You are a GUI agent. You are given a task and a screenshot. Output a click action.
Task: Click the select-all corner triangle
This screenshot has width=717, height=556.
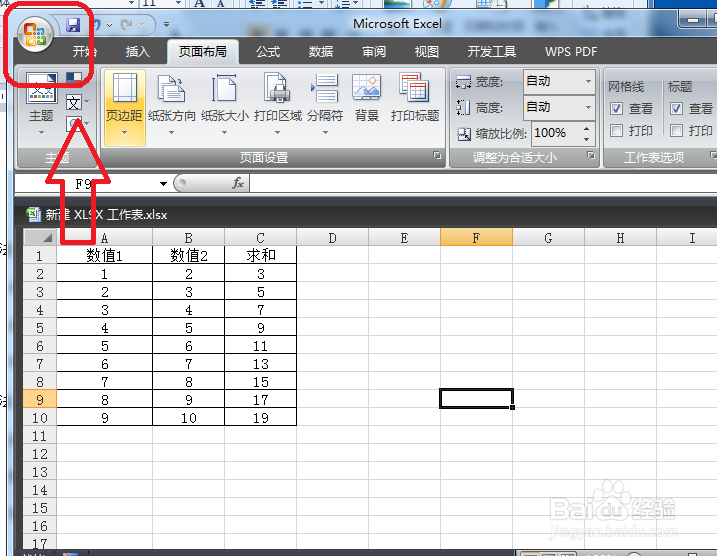pos(40,237)
